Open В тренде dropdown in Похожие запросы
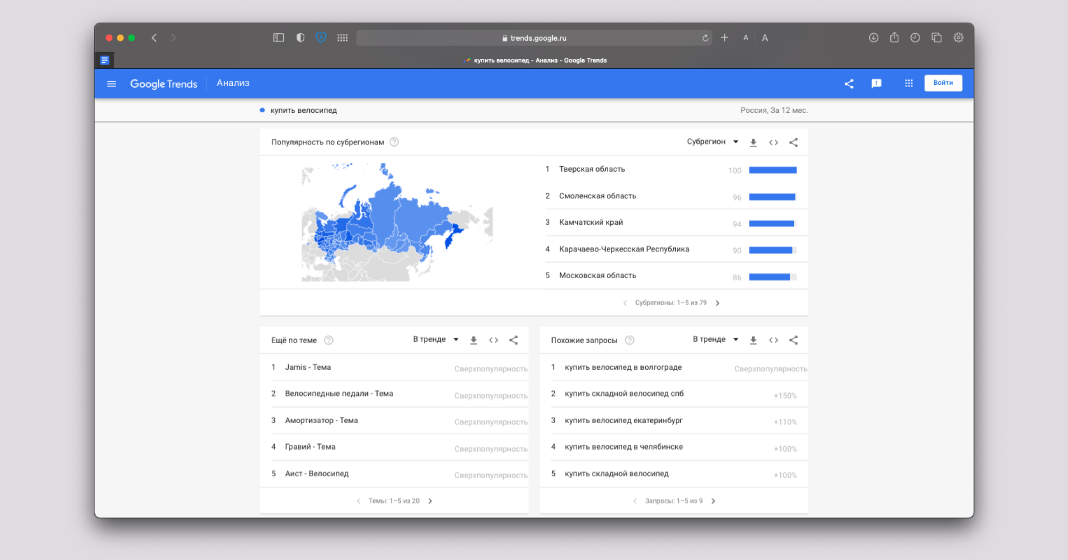The width and height of the screenshot is (1068, 560). pyautogui.click(x=715, y=340)
